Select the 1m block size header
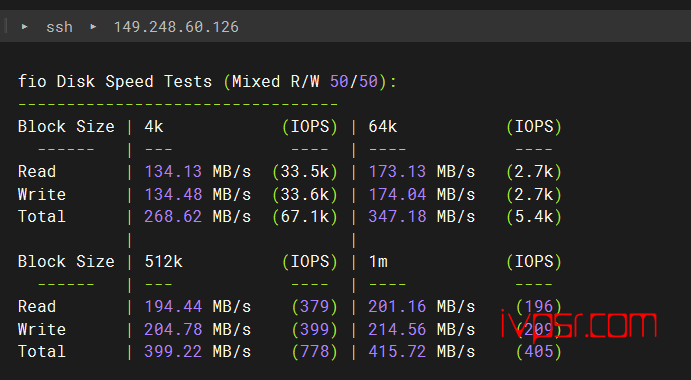 point(378,262)
